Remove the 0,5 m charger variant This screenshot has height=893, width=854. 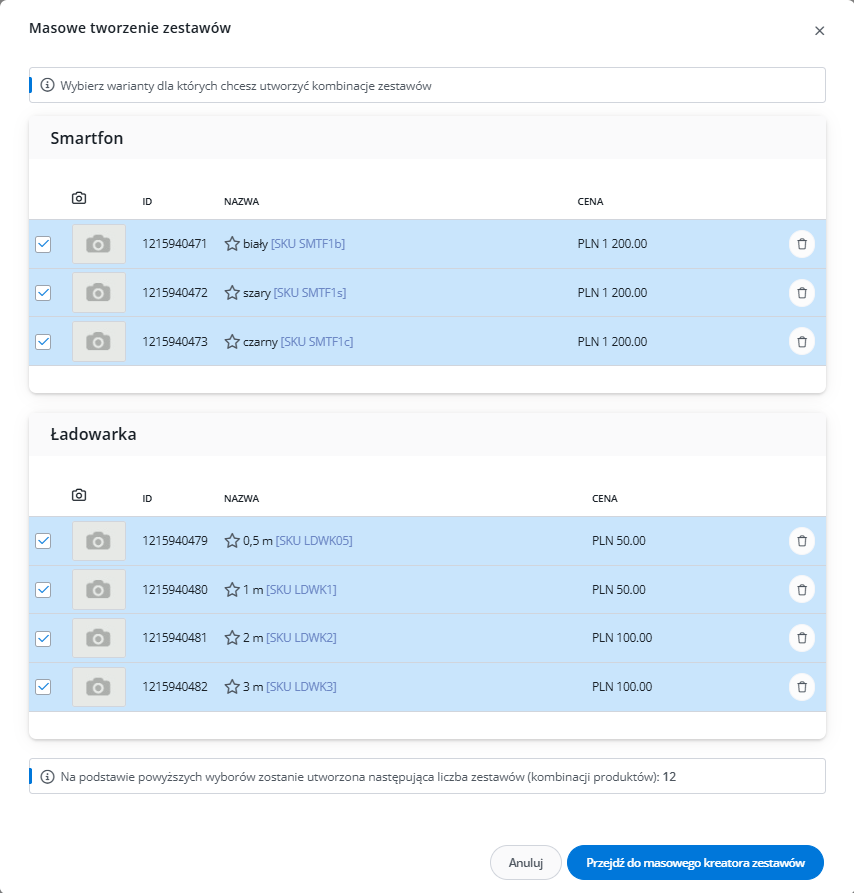click(802, 540)
